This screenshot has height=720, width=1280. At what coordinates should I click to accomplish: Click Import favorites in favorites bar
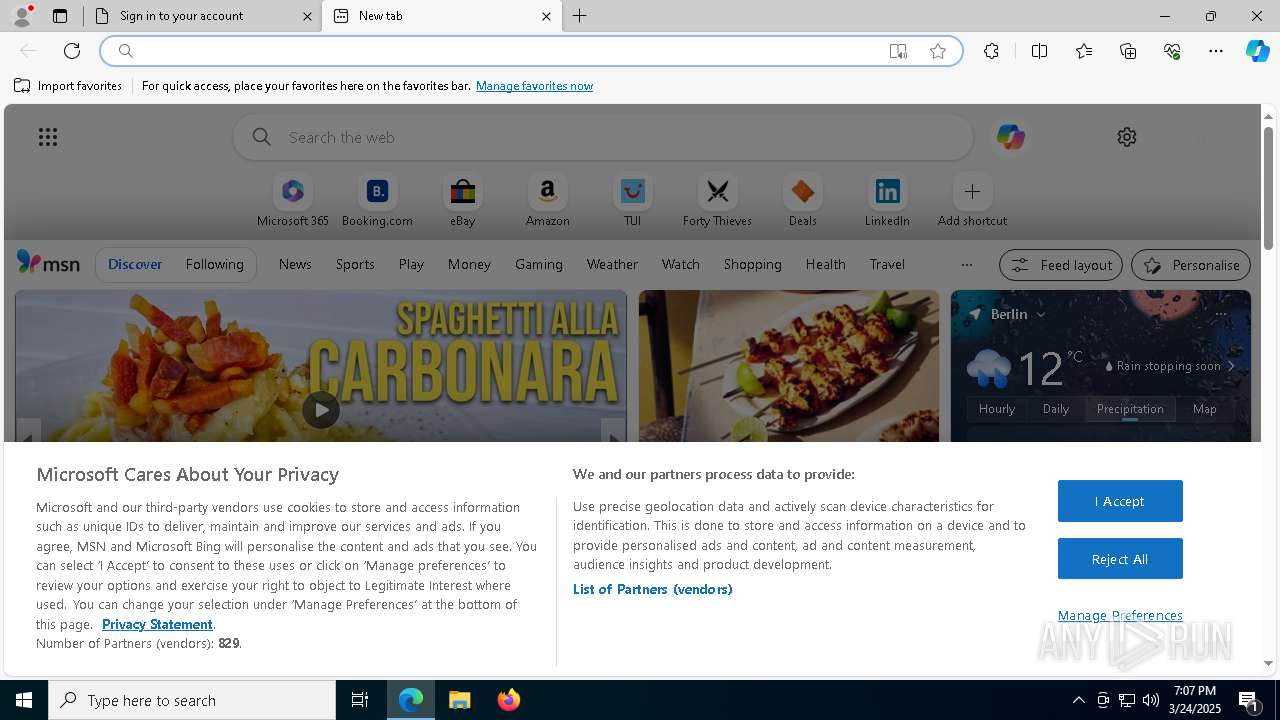click(68, 86)
